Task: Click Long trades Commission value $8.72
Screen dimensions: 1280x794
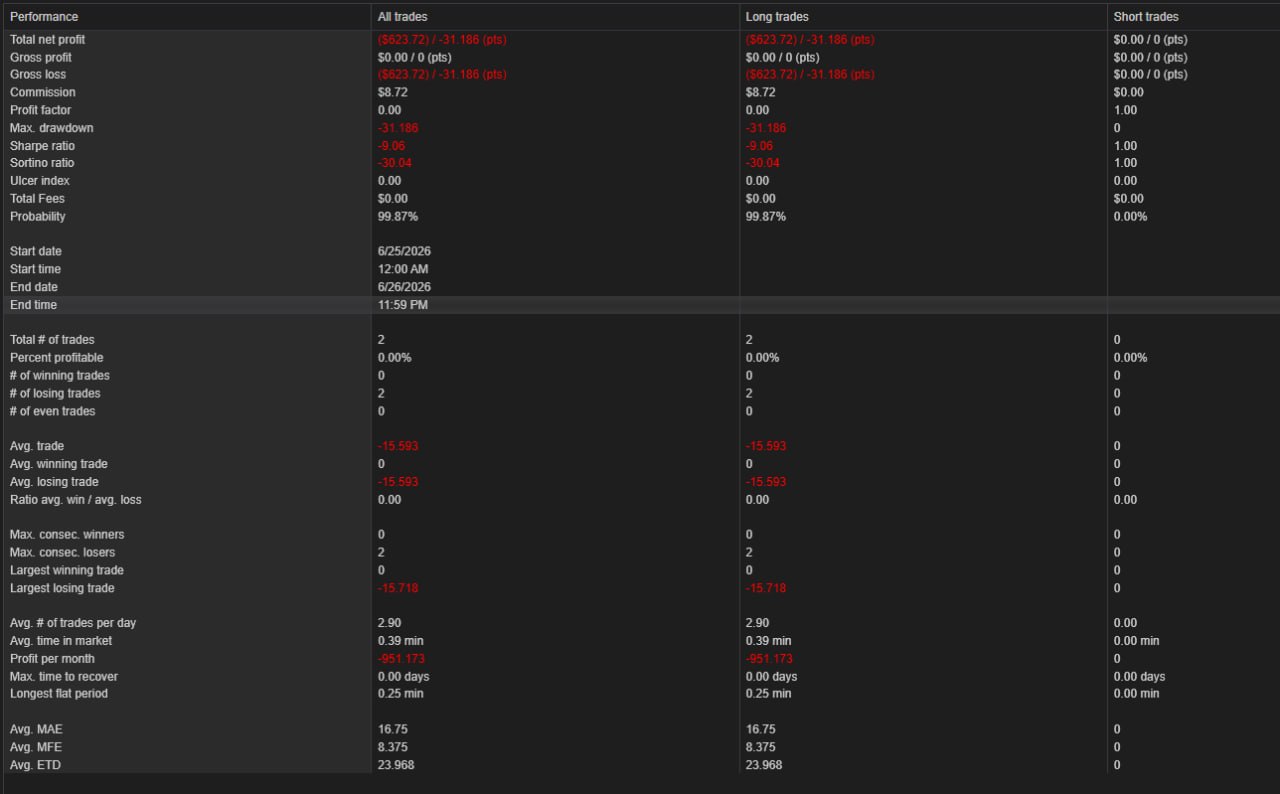Action: [x=760, y=93]
